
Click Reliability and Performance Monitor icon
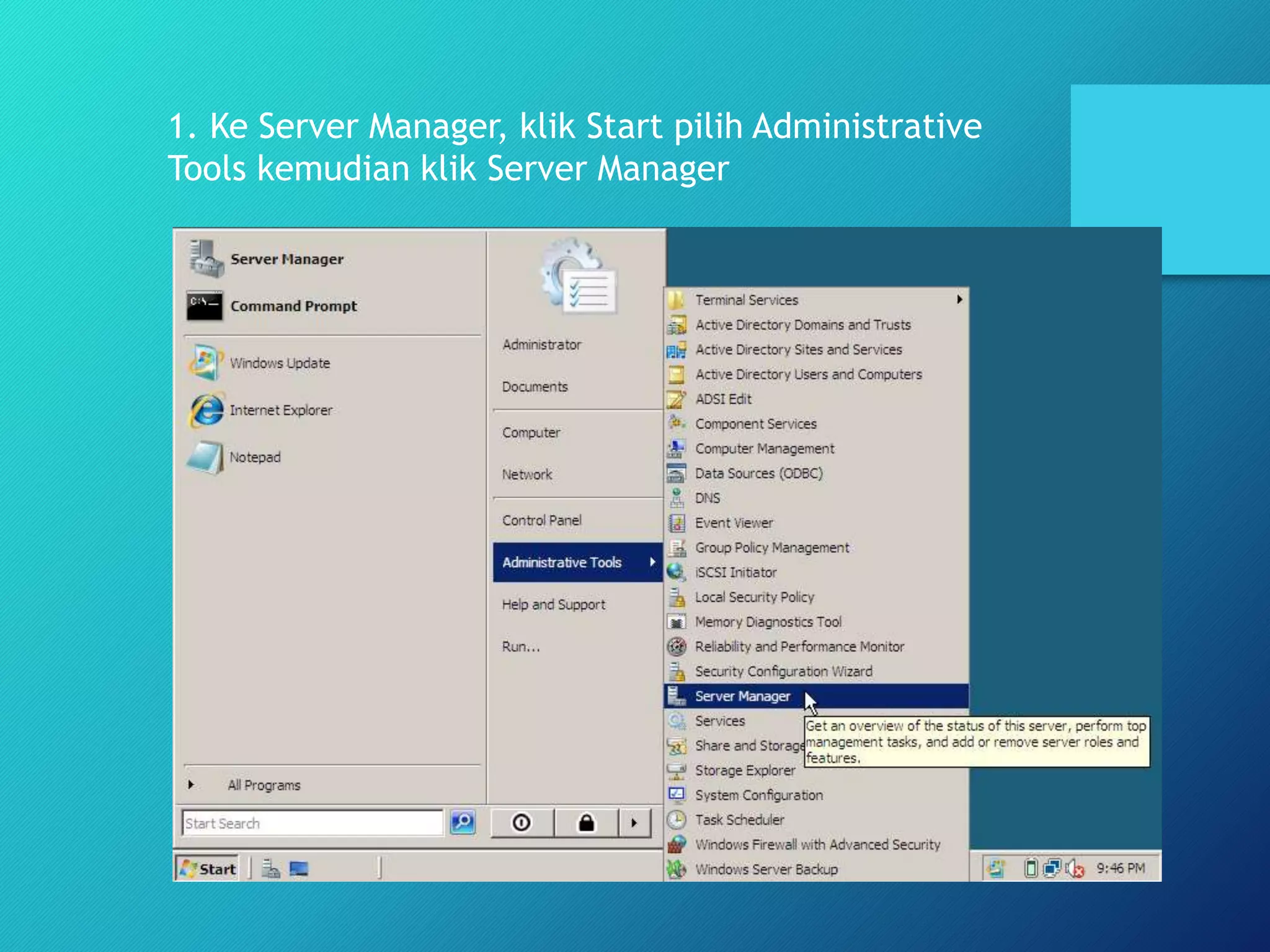point(677,646)
